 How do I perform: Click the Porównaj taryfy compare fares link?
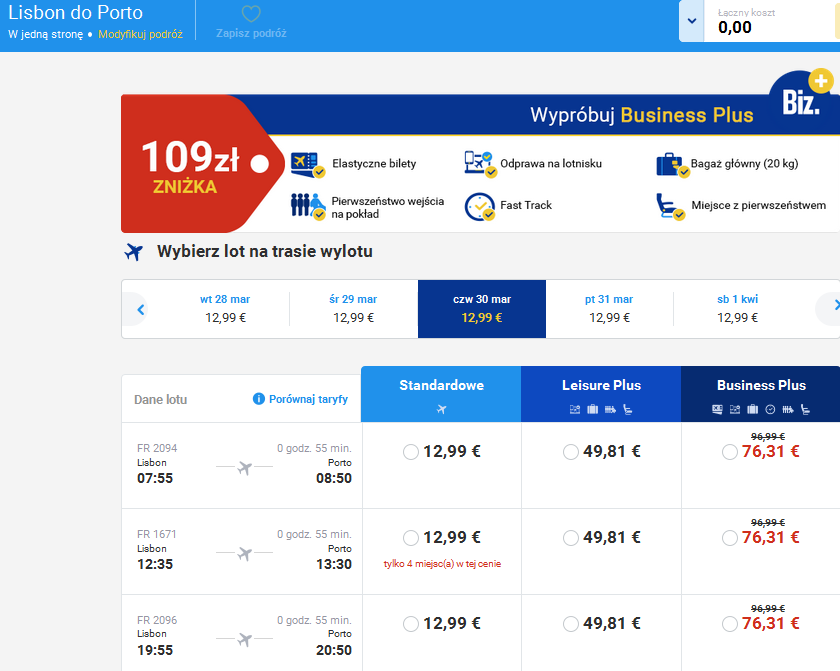(x=308, y=399)
